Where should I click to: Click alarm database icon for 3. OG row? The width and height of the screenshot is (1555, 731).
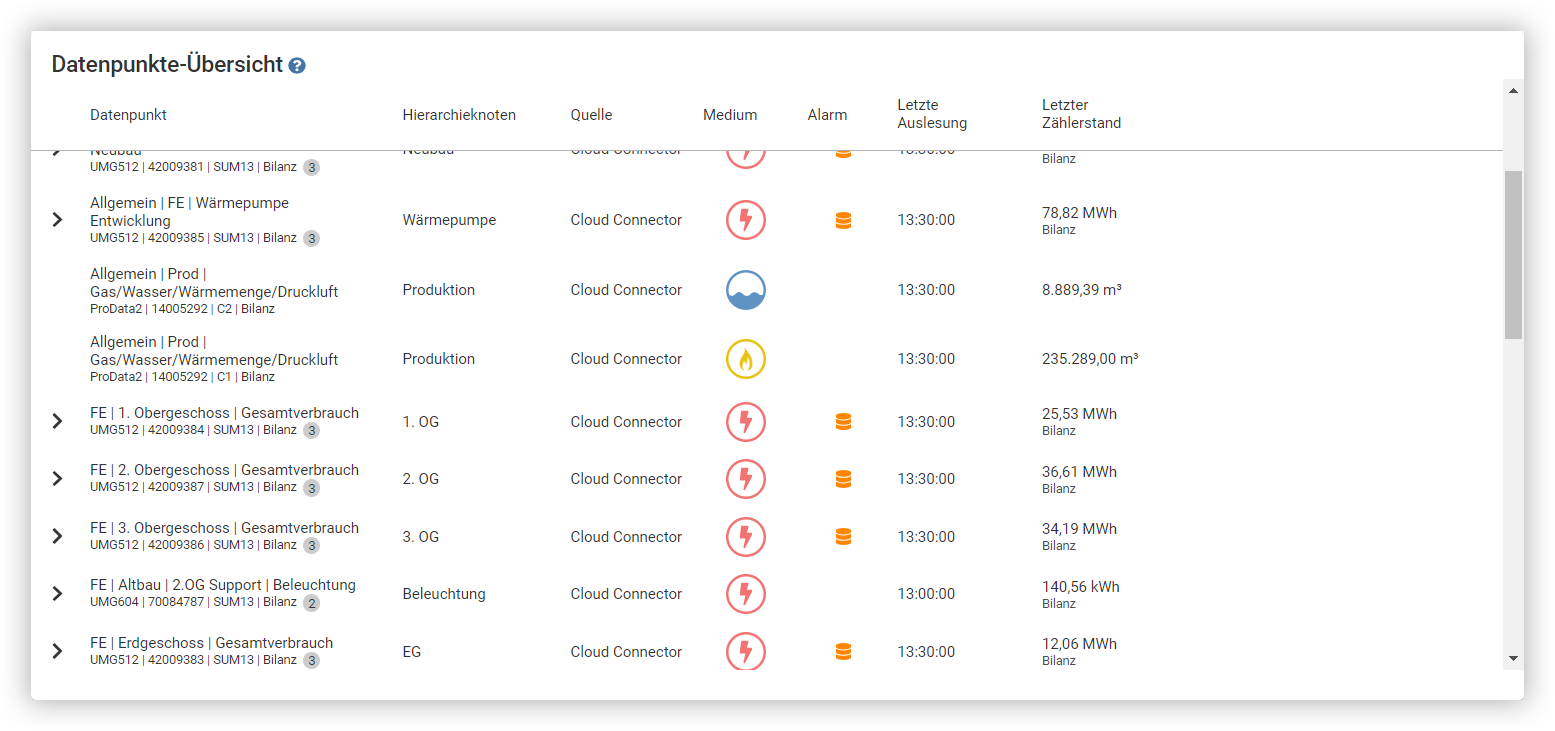[x=843, y=537]
